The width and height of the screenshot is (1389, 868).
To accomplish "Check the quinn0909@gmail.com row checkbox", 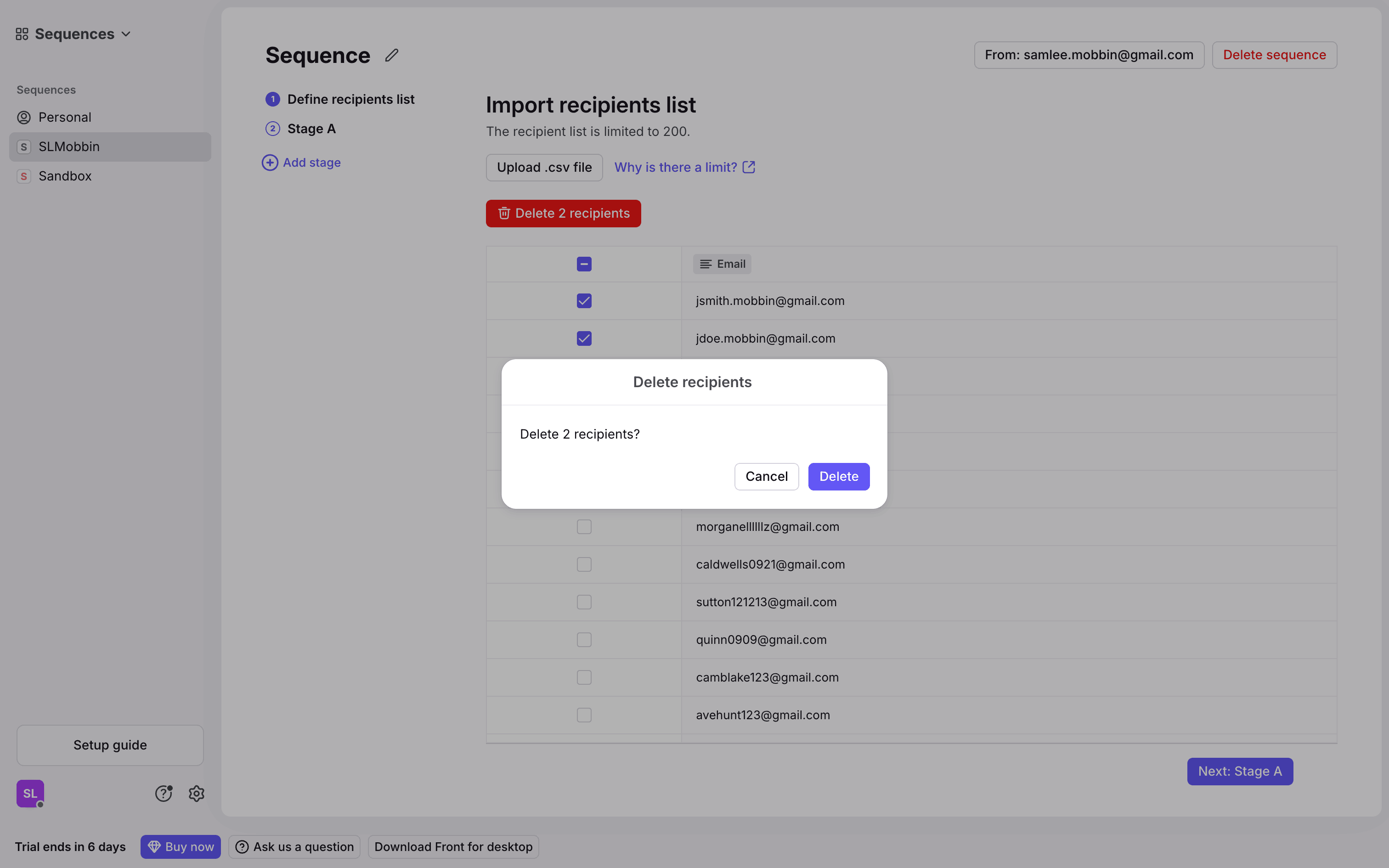I will (584, 639).
